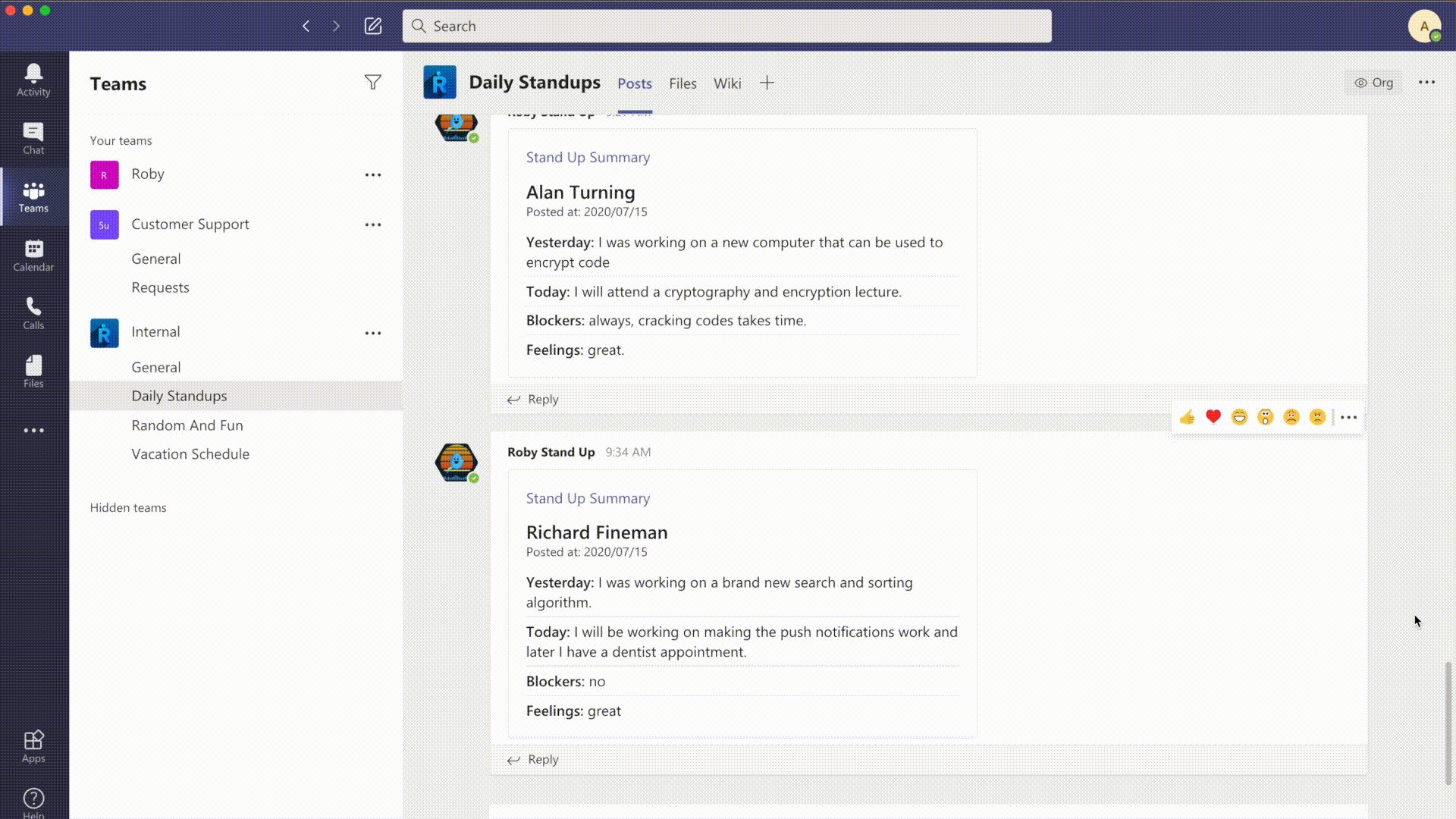React with laughing emoji
This screenshot has height=819, width=1456.
coord(1239,417)
